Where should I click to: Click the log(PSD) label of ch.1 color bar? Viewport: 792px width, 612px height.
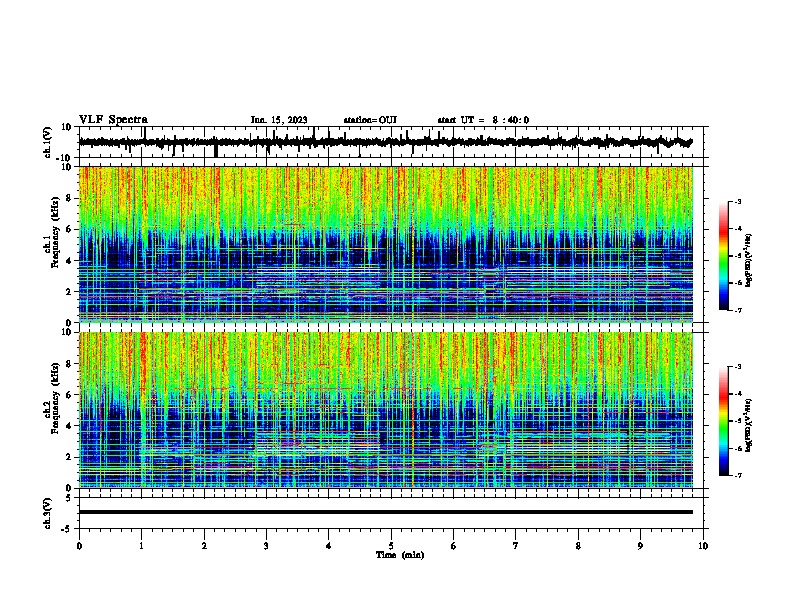[x=748, y=261]
